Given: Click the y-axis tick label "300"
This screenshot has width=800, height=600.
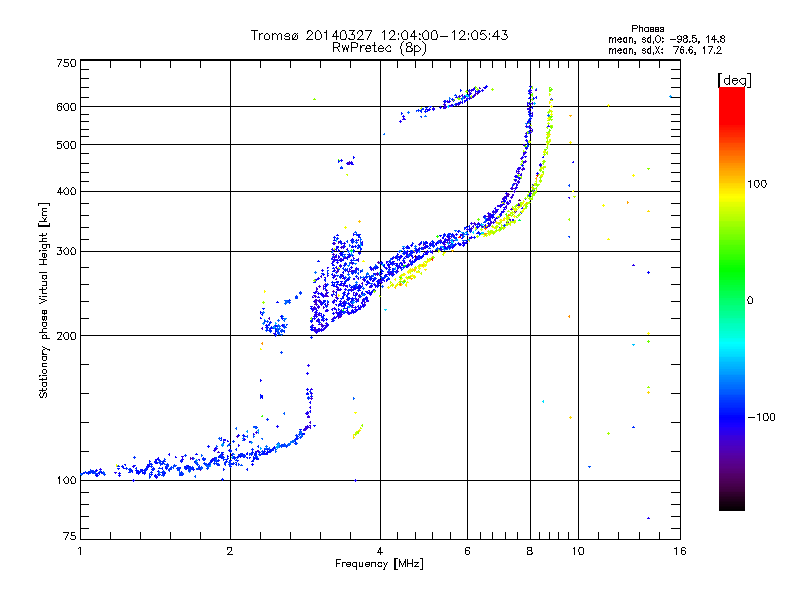Looking at the screenshot, I should coord(66,252).
